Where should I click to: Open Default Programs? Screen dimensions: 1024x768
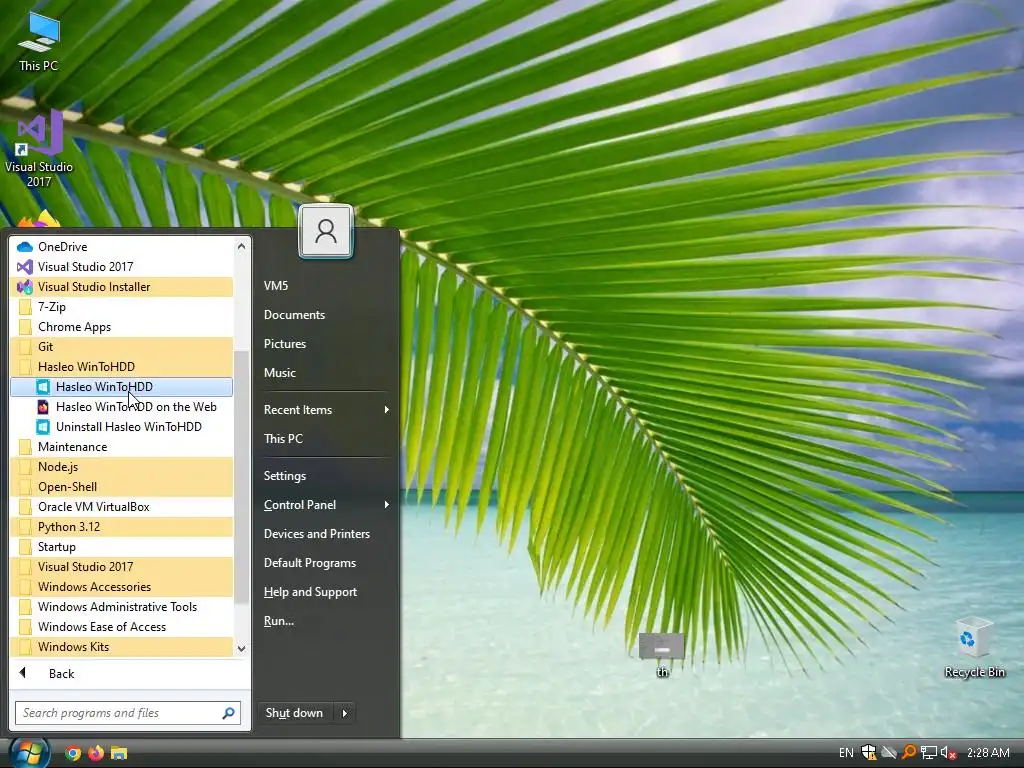click(326, 563)
